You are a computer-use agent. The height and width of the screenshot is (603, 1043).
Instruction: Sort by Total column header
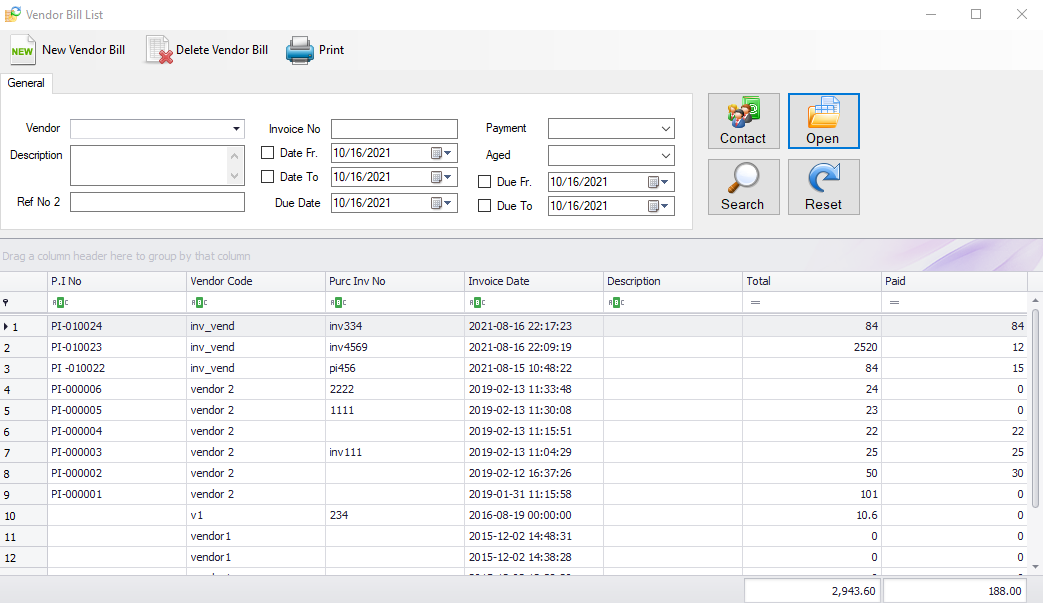pos(812,281)
